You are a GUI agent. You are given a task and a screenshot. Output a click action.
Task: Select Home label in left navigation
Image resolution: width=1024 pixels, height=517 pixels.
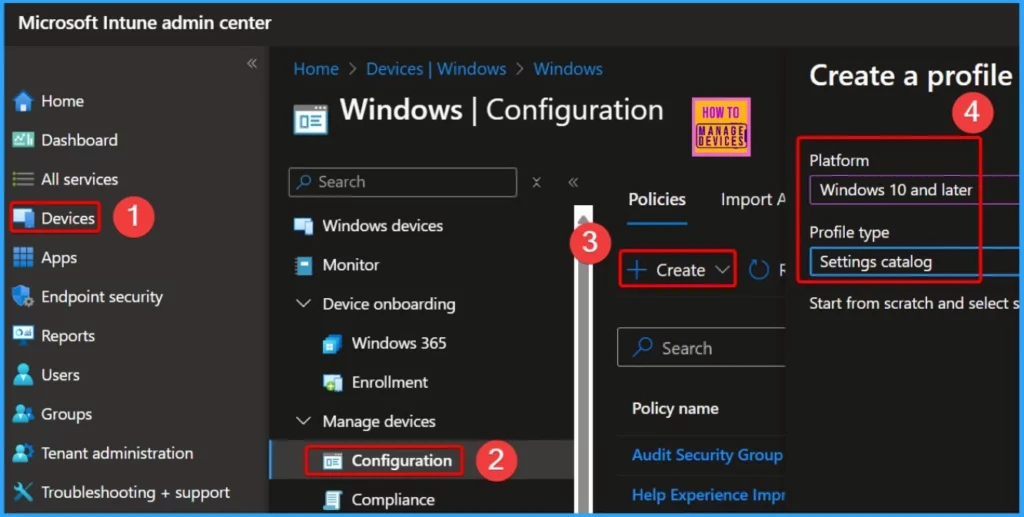point(63,101)
